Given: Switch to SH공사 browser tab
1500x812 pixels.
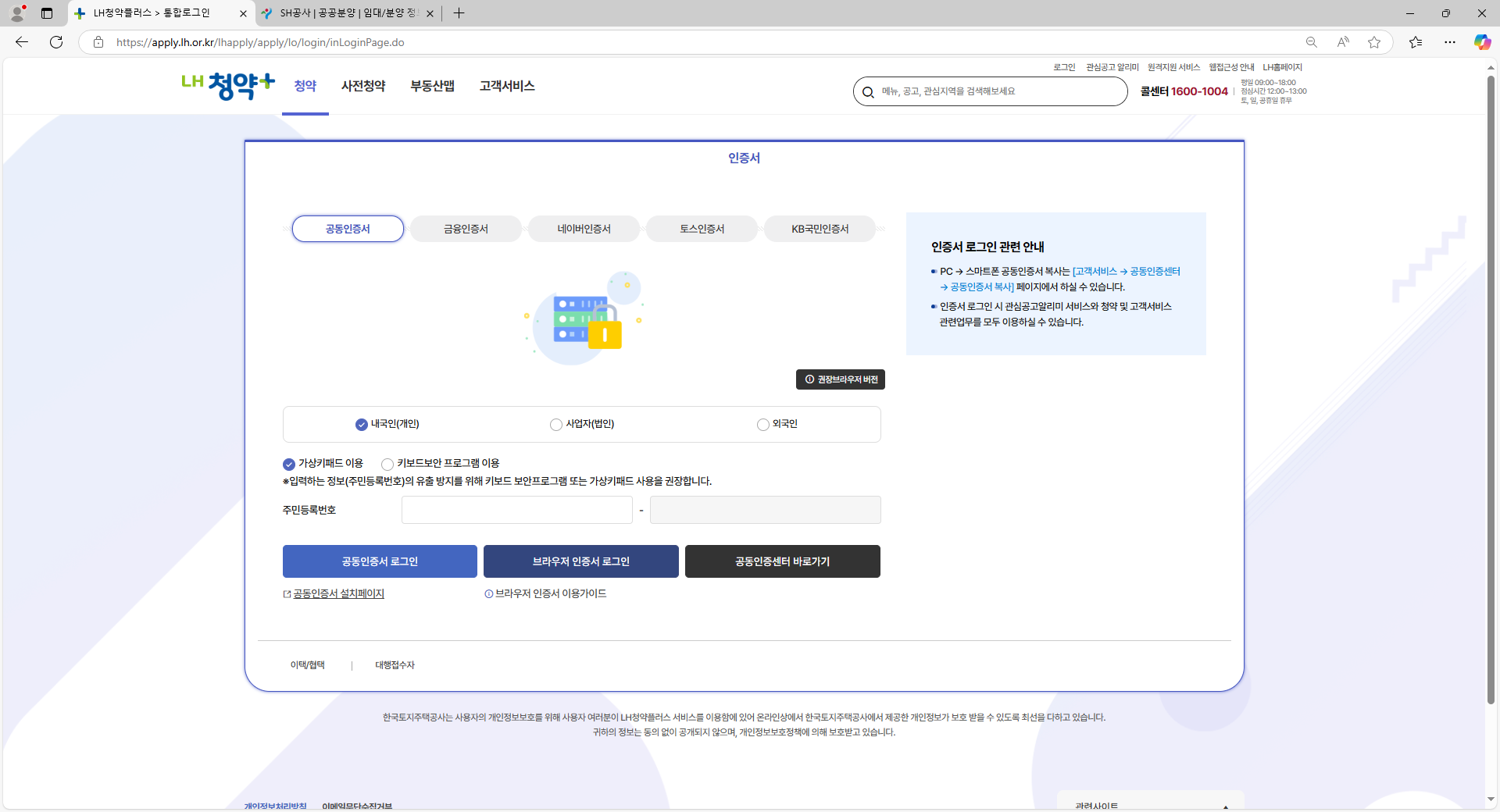Looking at the screenshot, I should [348, 13].
